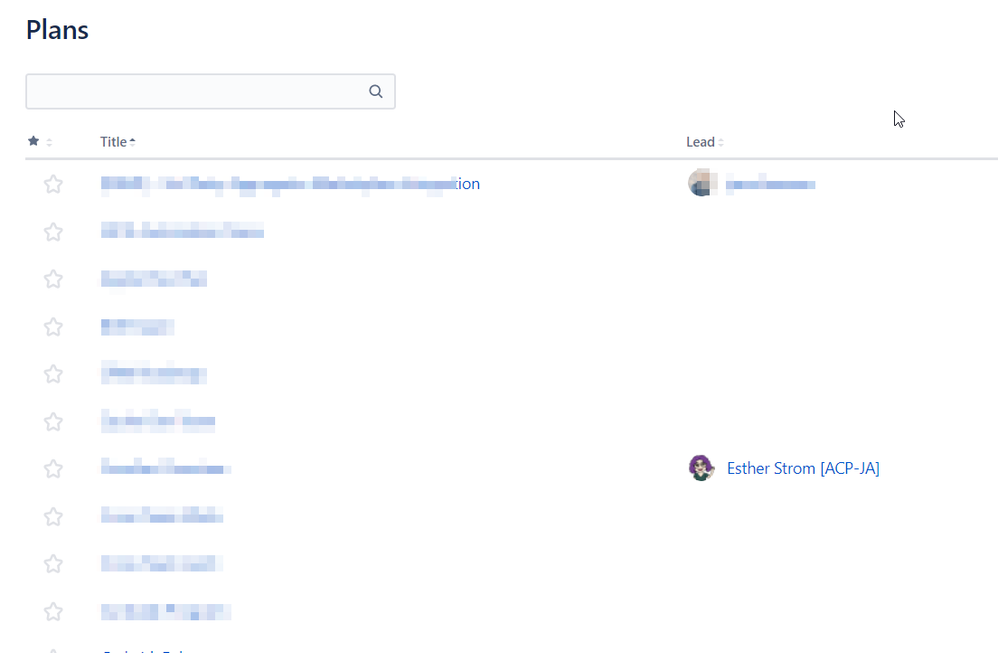Click the star icon on the fourth plan row
998x653 pixels.
coord(53,327)
